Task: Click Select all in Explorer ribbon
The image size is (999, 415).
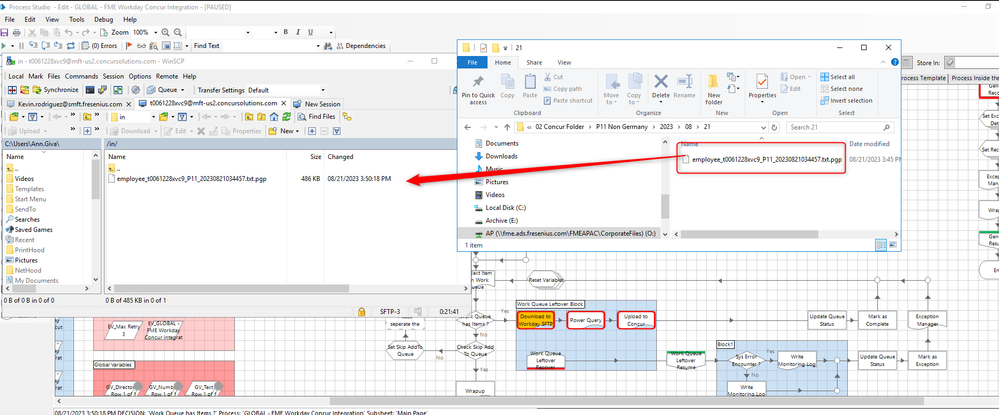Action: (x=838, y=77)
